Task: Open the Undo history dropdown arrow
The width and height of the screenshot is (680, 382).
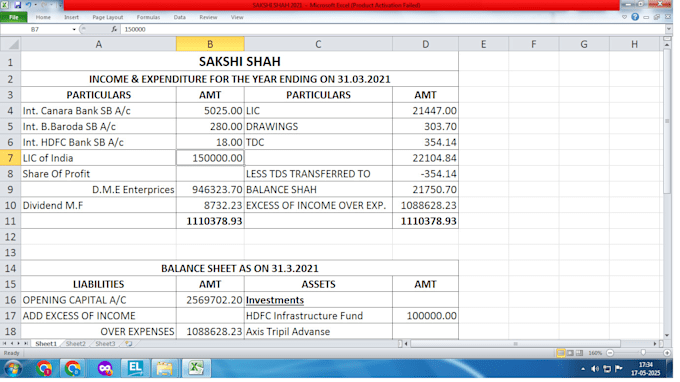Action: coord(35,5)
